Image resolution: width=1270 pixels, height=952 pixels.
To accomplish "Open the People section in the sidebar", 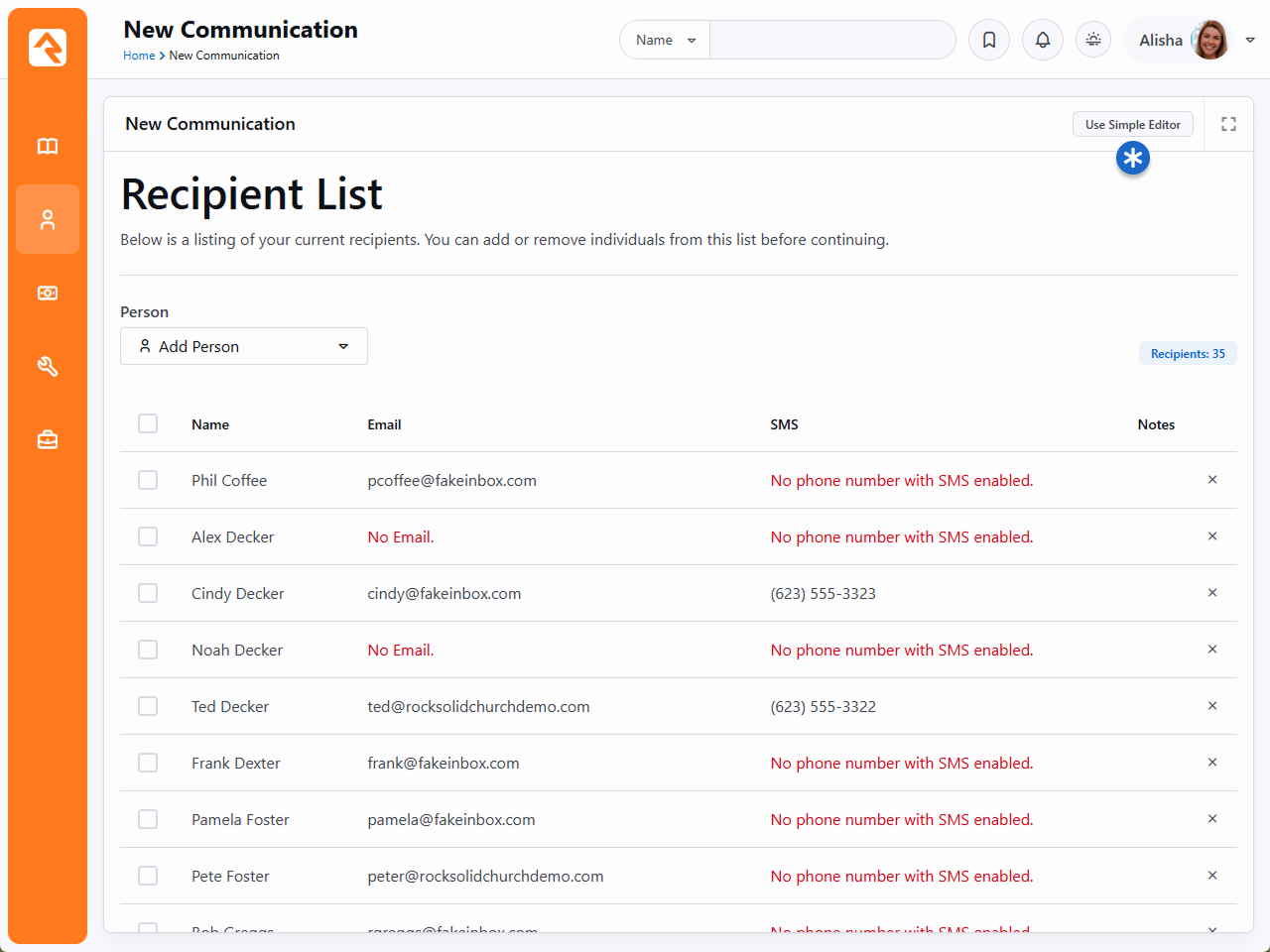I will tap(48, 220).
